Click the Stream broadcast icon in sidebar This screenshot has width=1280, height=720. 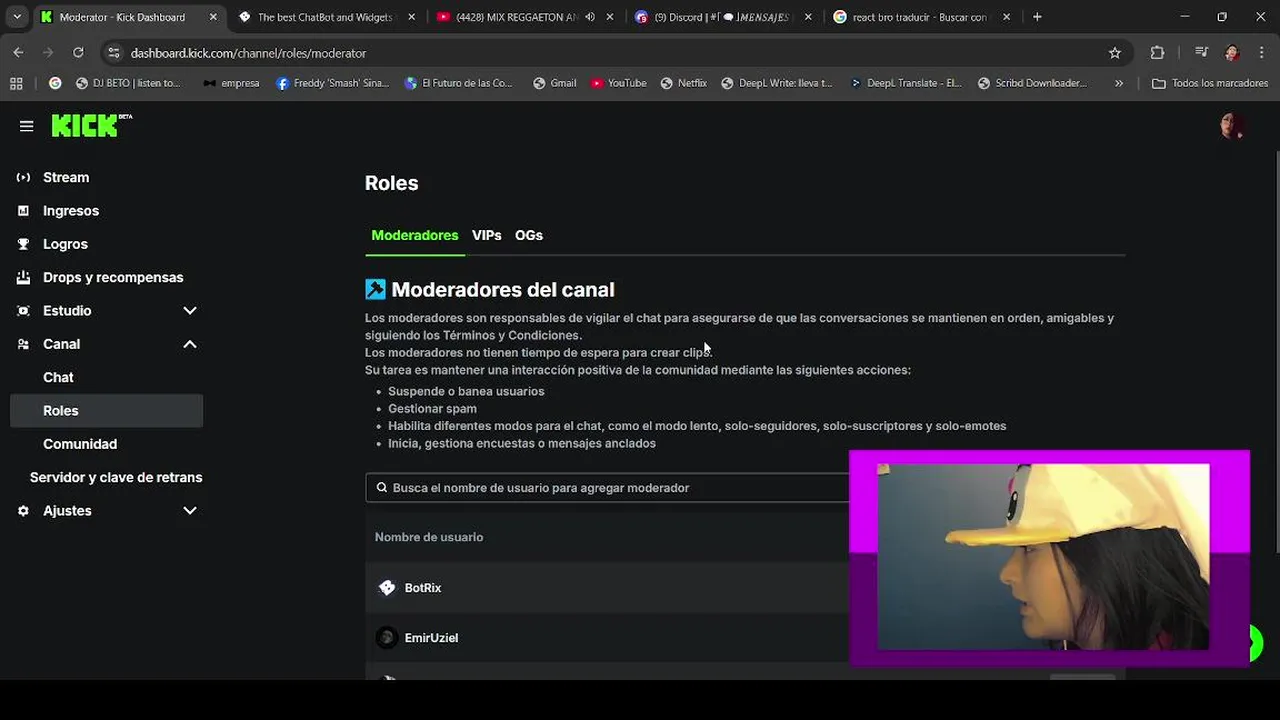[23, 177]
